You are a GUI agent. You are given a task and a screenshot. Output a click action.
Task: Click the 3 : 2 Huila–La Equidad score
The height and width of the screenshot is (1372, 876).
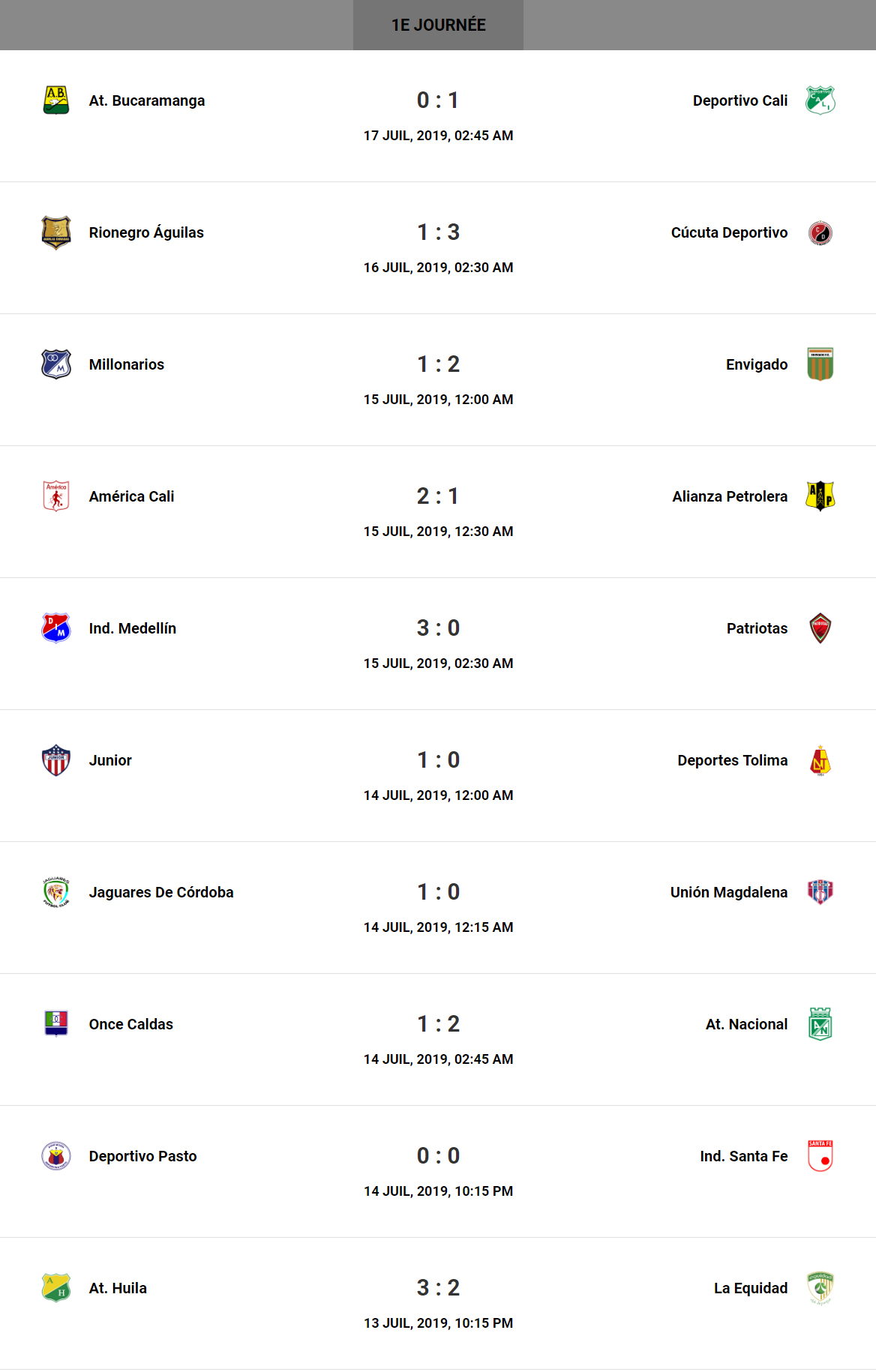pyautogui.click(x=438, y=1288)
